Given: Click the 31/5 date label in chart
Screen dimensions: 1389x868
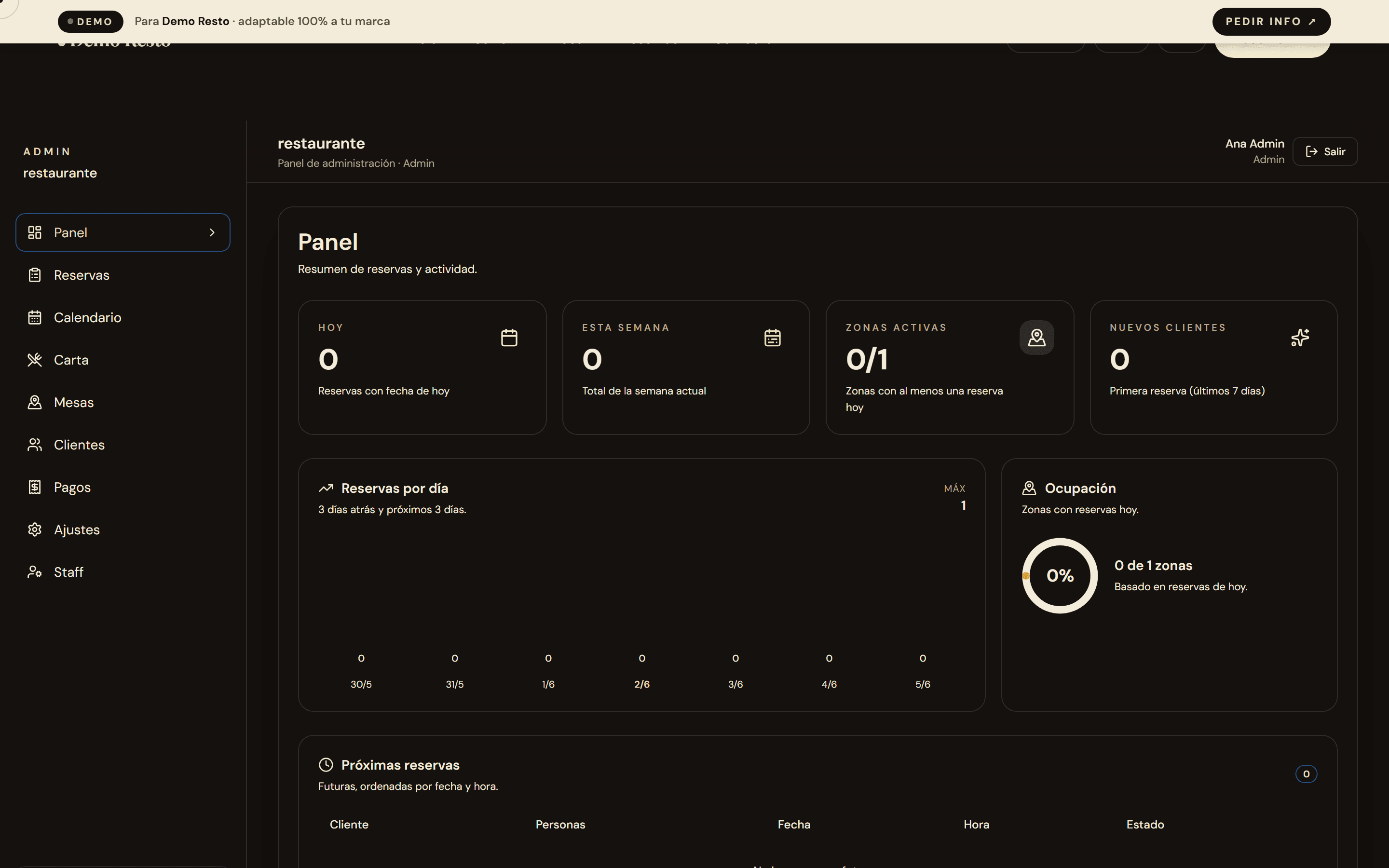Looking at the screenshot, I should pyautogui.click(x=455, y=684).
